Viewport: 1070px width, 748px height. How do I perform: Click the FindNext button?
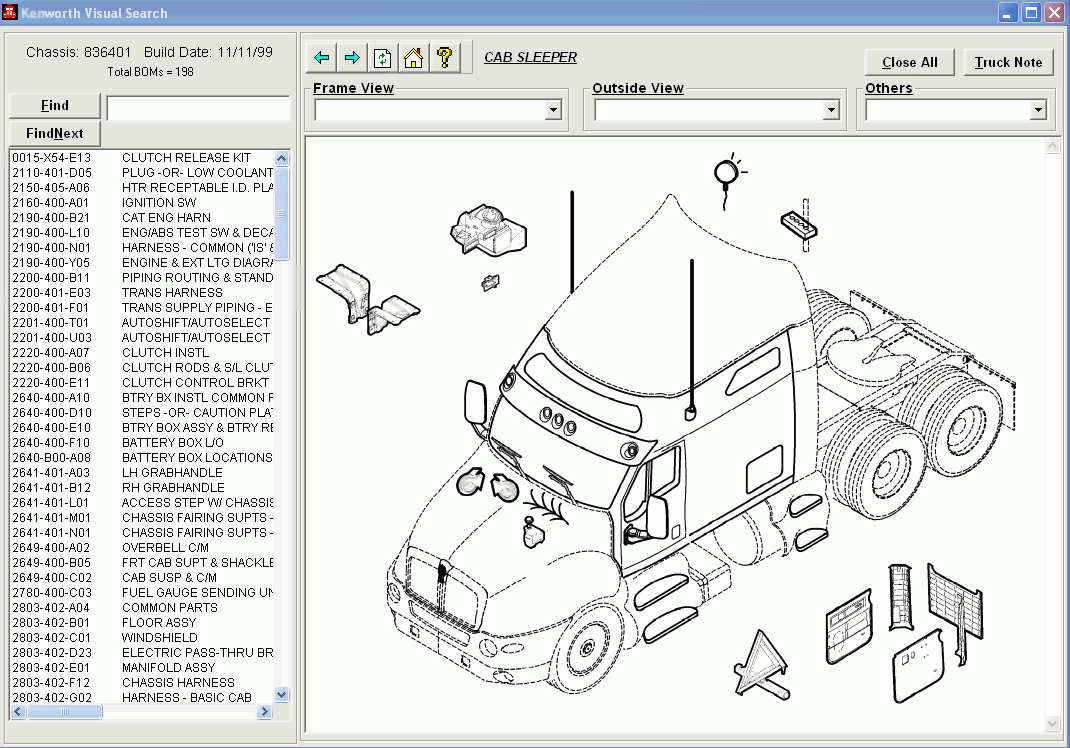pyautogui.click(x=54, y=133)
